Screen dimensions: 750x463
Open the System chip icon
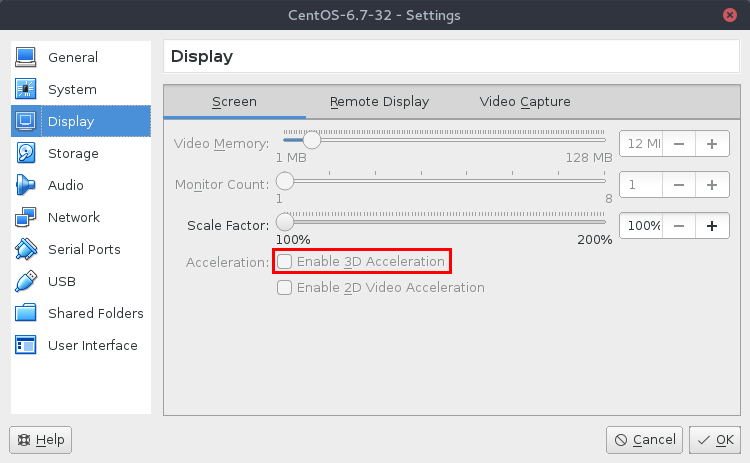[x=25, y=89]
